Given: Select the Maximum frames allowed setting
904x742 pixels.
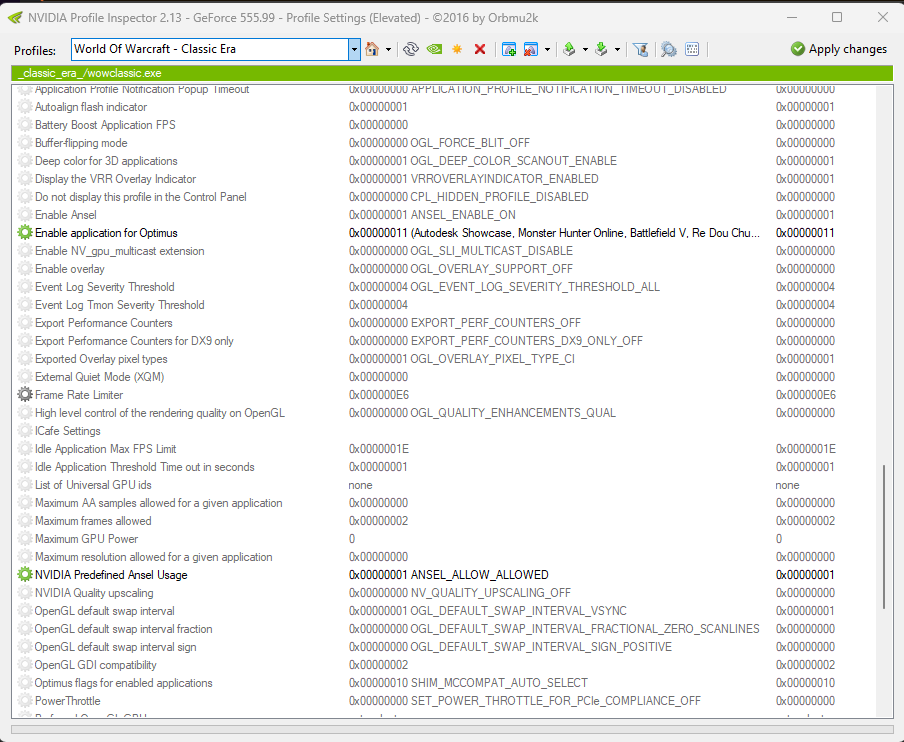Looking at the screenshot, I should 444,521.
